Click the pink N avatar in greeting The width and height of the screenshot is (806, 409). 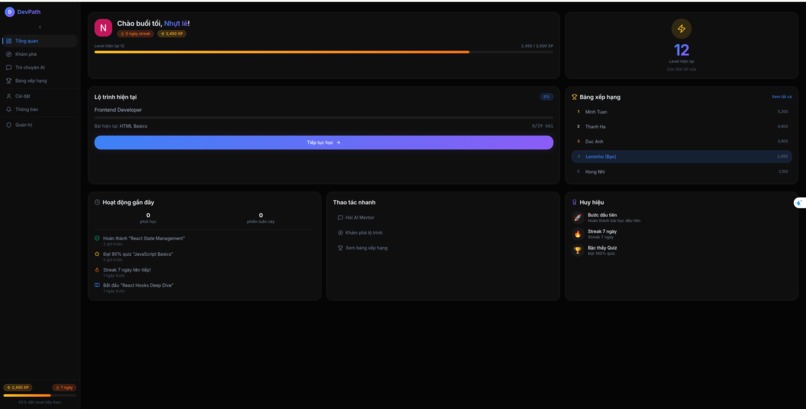tap(103, 28)
